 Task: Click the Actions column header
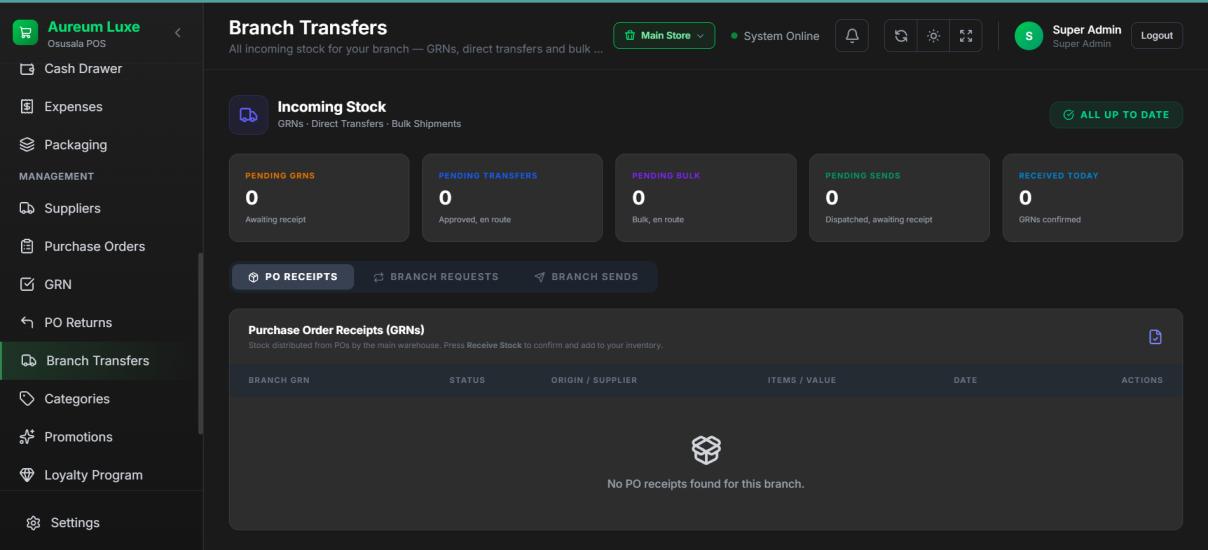1142,380
